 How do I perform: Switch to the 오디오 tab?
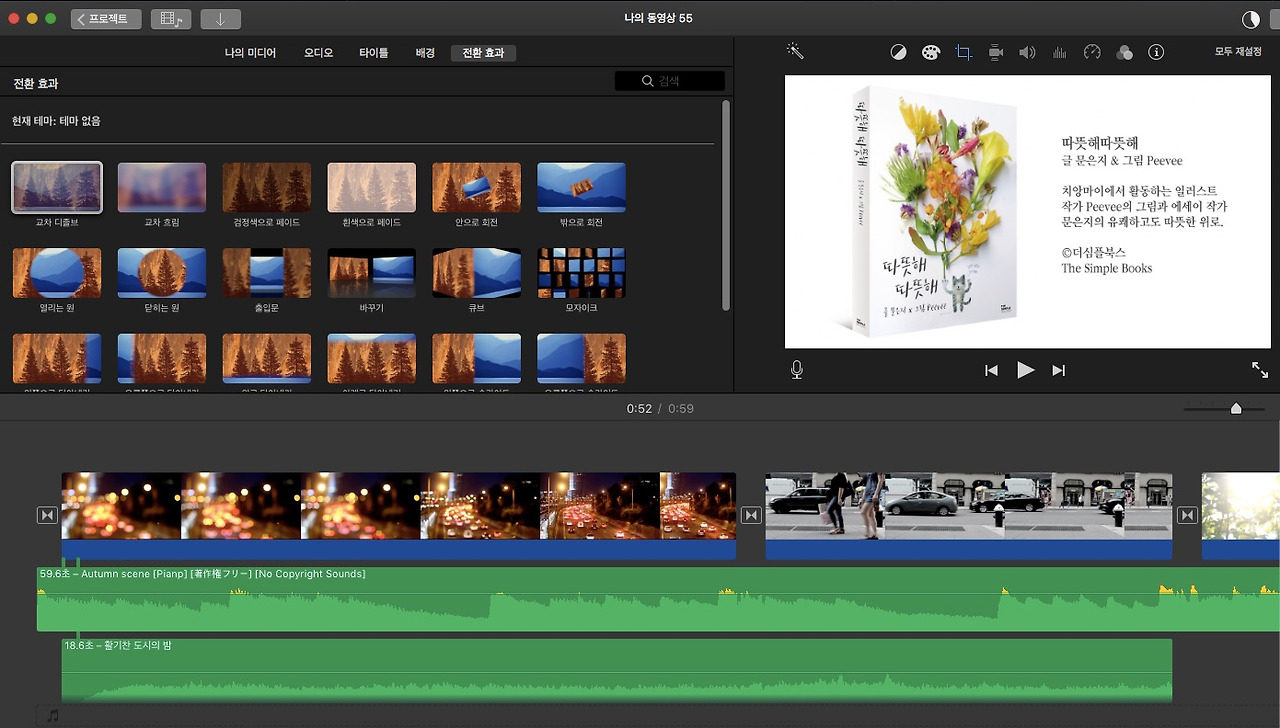318,52
